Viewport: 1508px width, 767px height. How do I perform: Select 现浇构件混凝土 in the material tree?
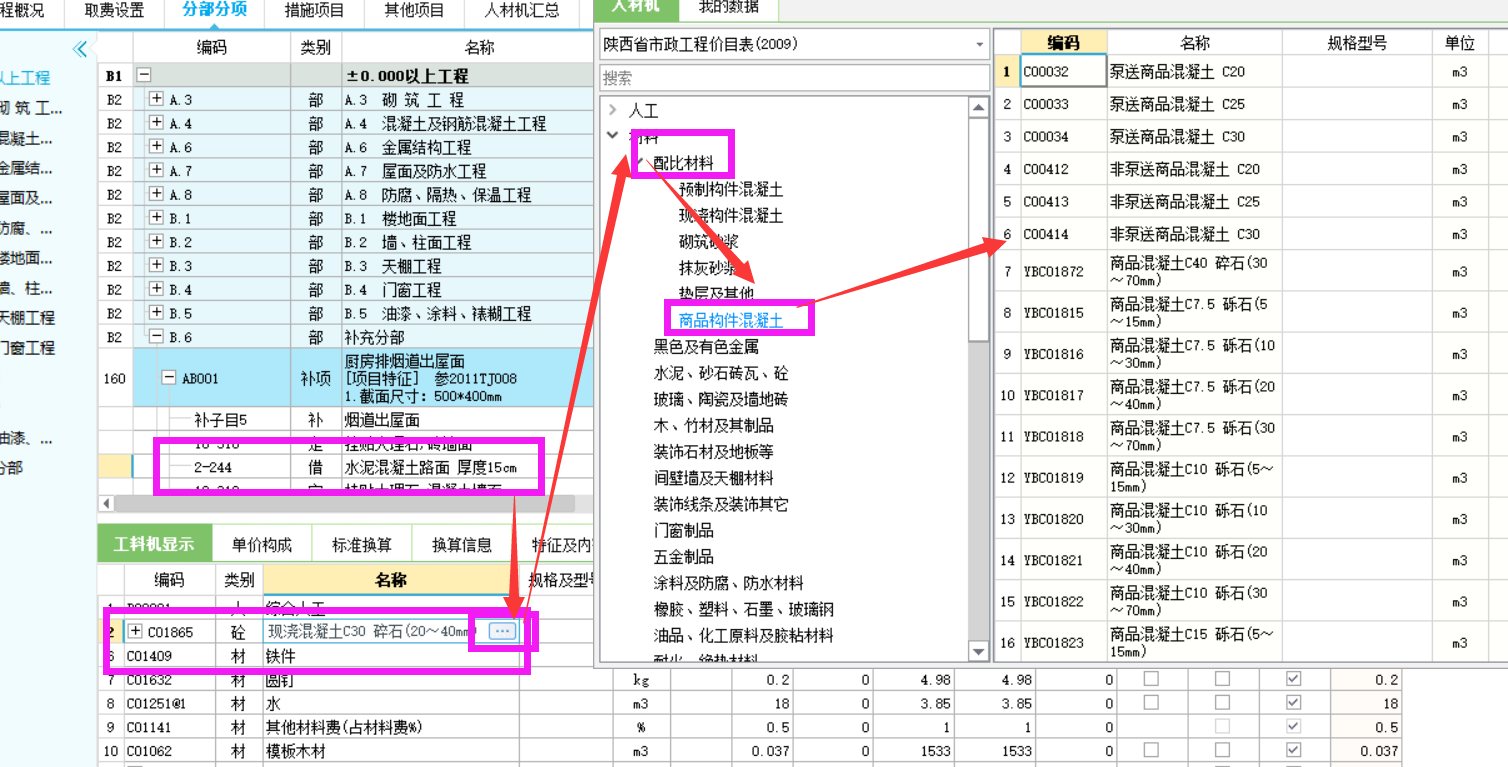[x=731, y=215]
